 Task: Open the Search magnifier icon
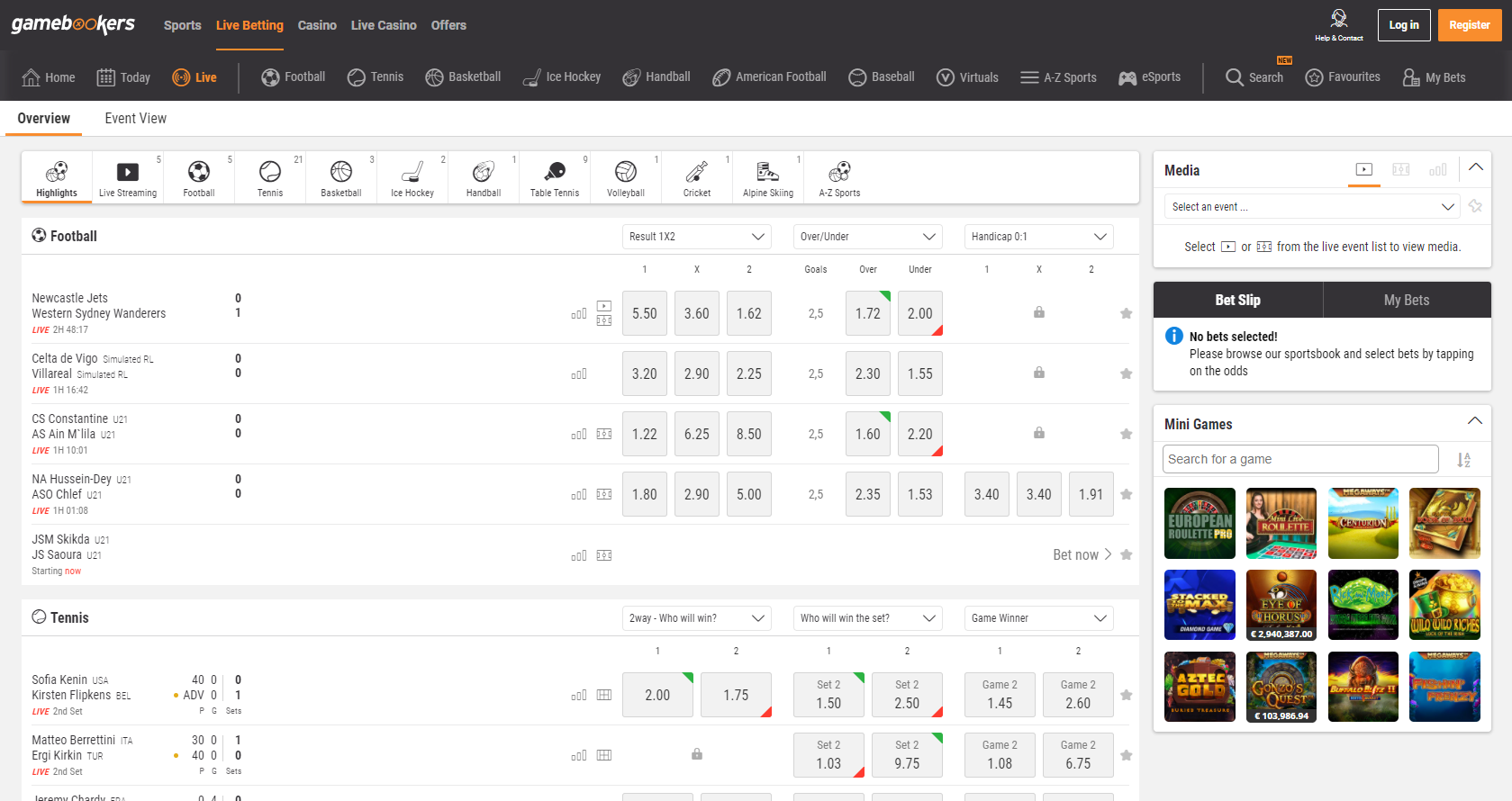(x=1234, y=77)
